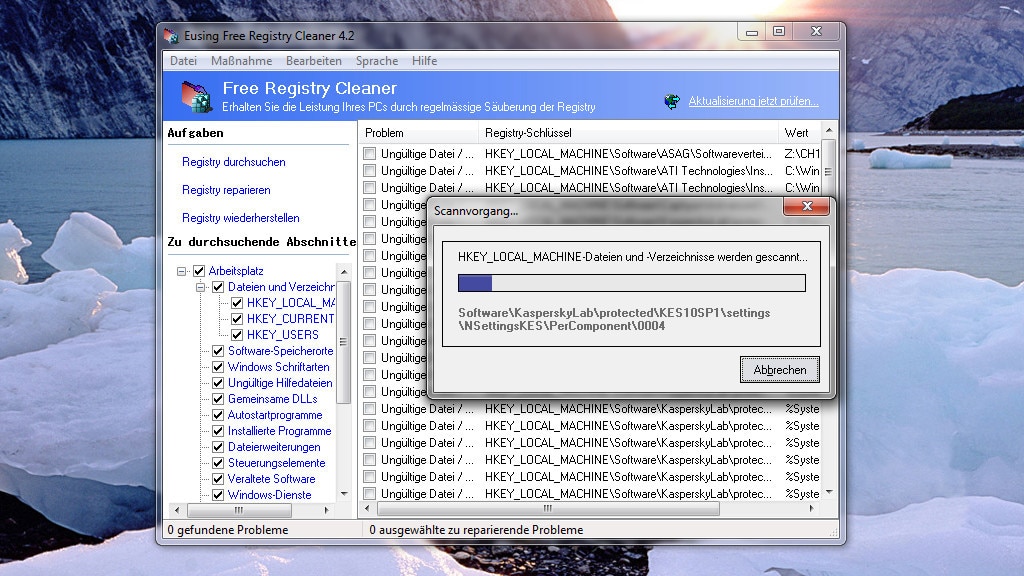
Task: Collapse the Arbeitsplatz tree node
Action: (x=182, y=271)
